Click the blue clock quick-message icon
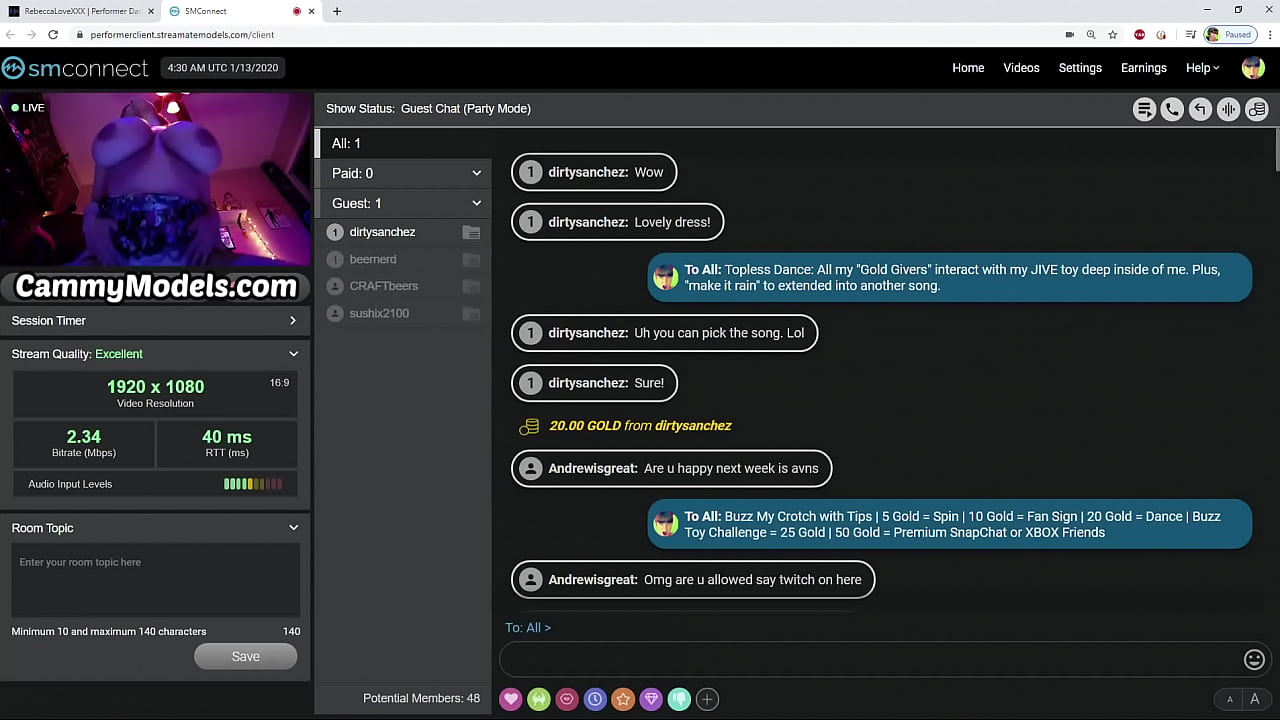 point(595,699)
